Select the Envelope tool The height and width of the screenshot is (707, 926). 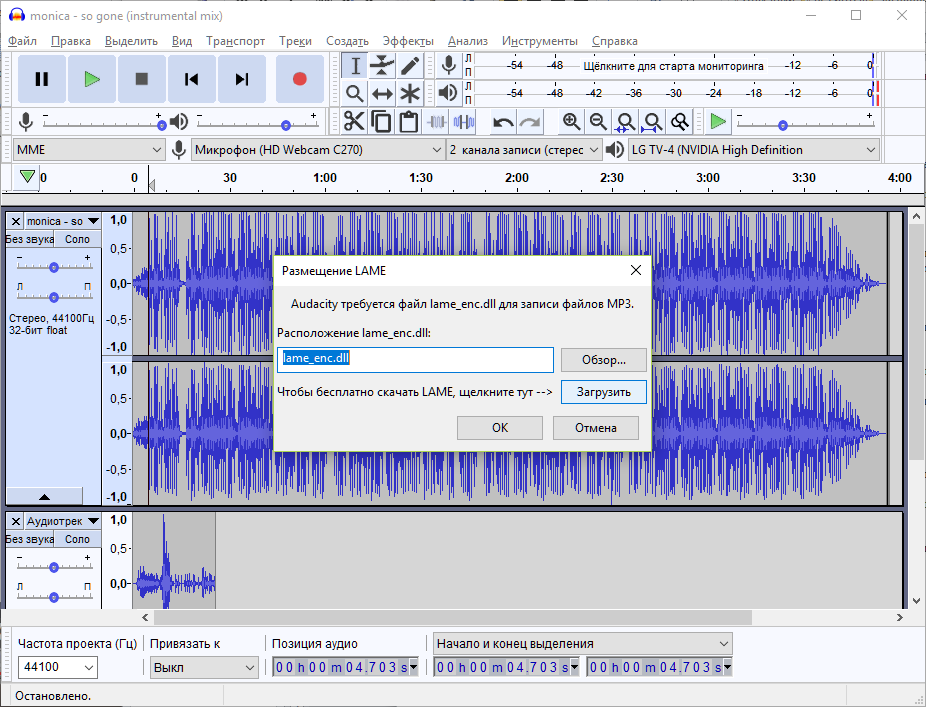pyautogui.click(x=382, y=66)
